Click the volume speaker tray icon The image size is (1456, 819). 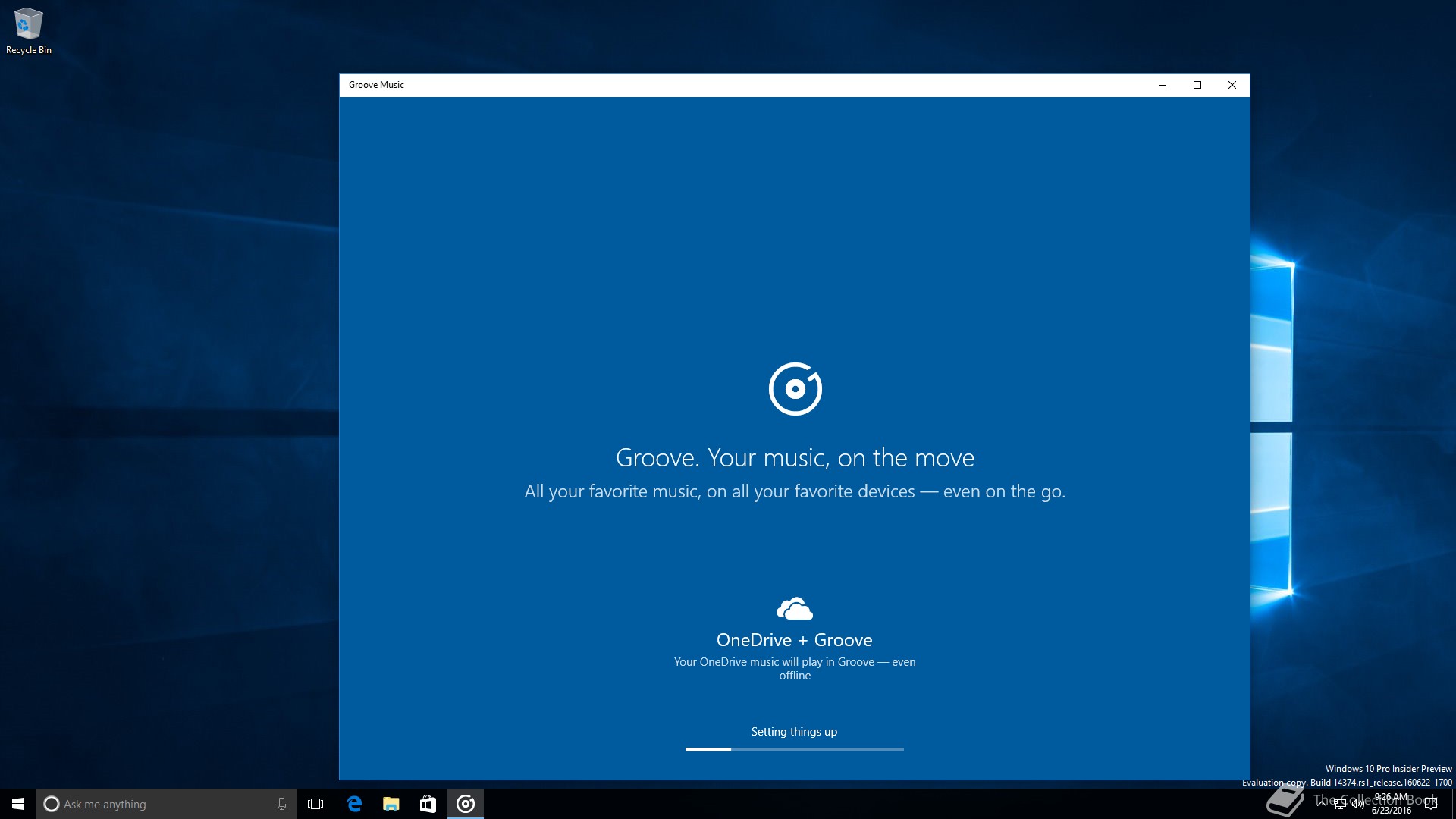coord(1358,805)
